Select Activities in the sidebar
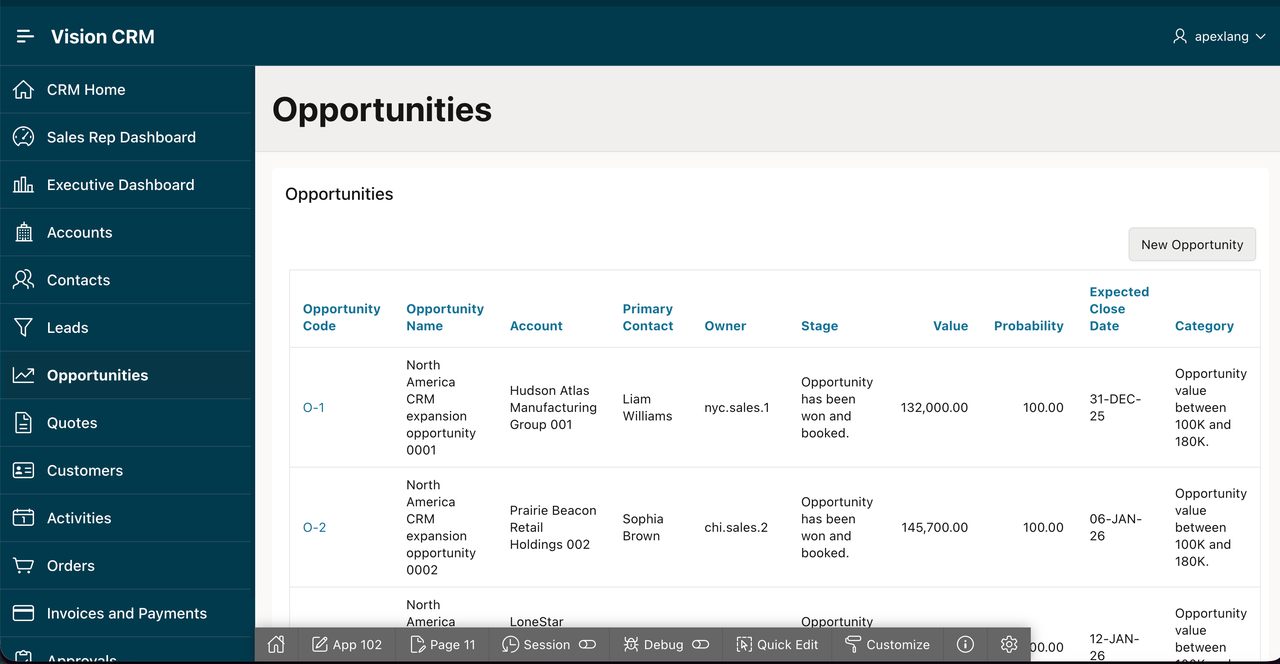This screenshot has height=664, width=1280. (x=127, y=518)
